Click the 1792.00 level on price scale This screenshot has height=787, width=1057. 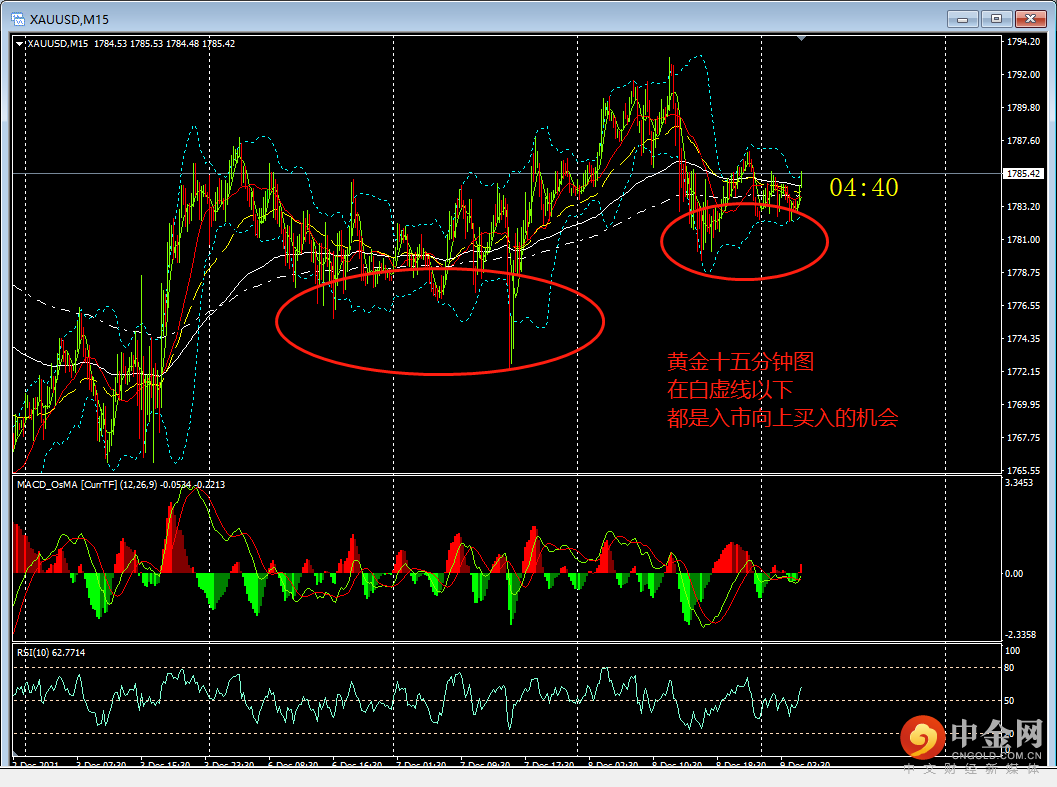pos(1023,75)
